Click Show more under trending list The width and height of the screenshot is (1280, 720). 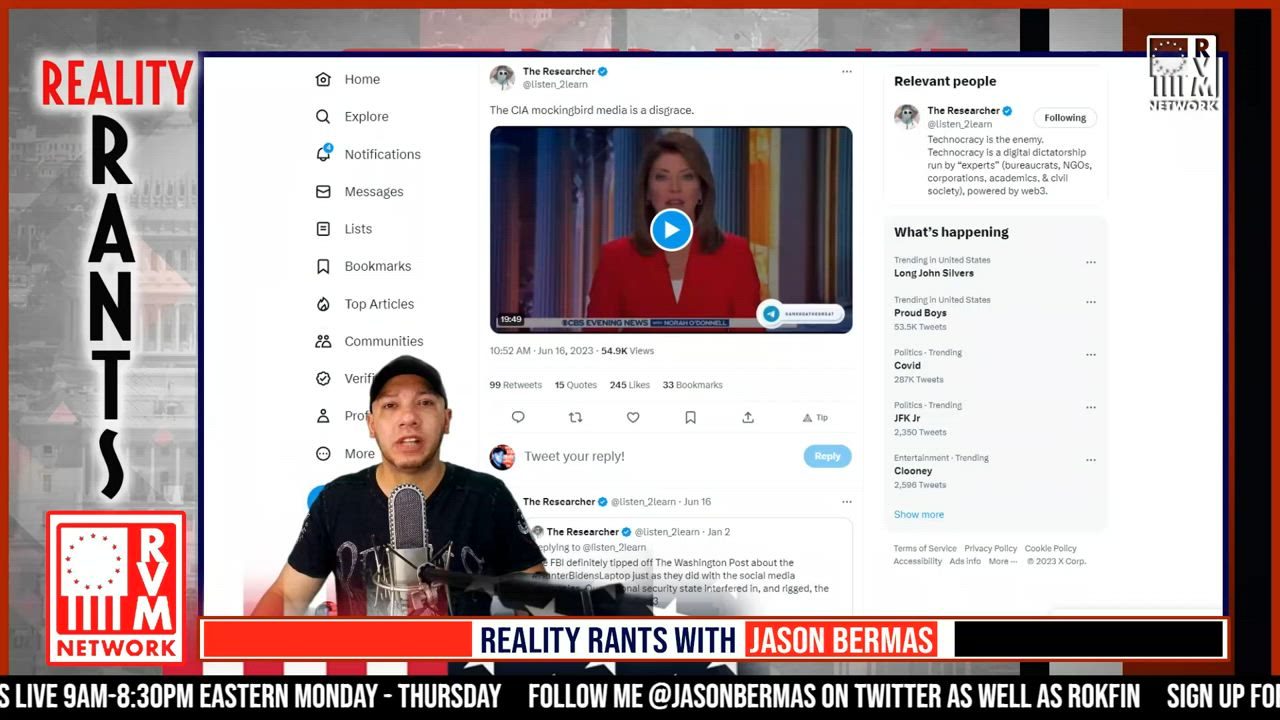coord(919,514)
